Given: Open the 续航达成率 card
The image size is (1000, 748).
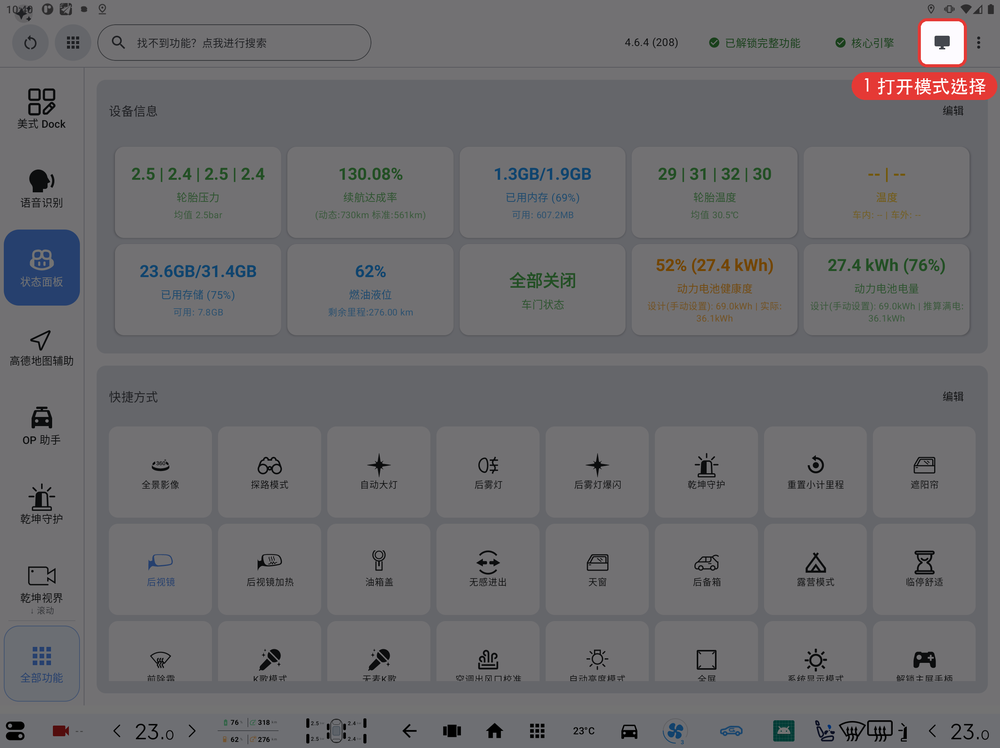Looking at the screenshot, I should [x=371, y=193].
